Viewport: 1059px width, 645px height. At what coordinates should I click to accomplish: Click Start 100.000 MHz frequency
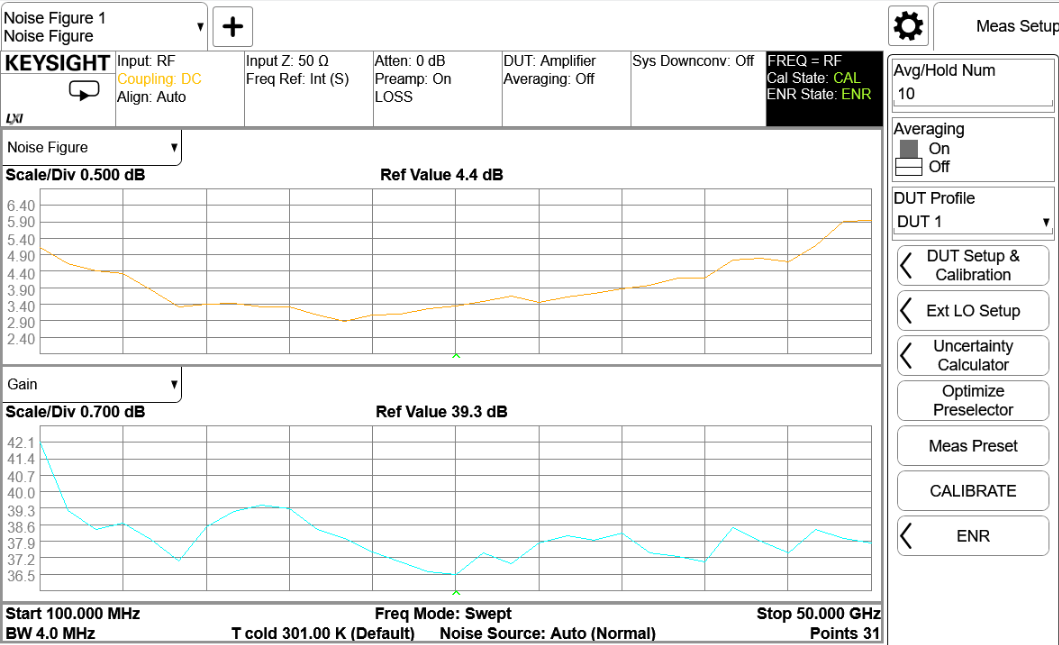(x=72, y=613)
